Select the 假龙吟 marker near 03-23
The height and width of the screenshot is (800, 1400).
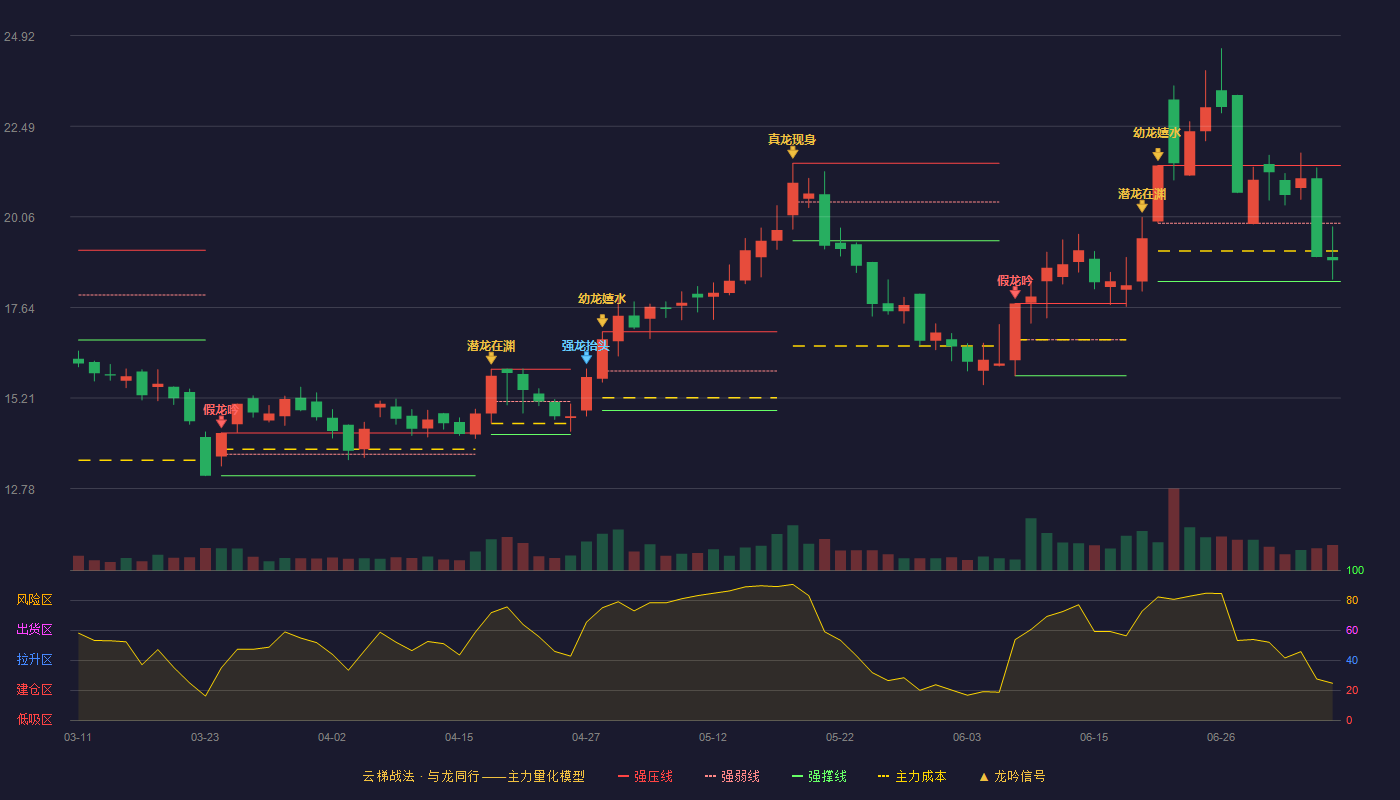coord(221,422)
